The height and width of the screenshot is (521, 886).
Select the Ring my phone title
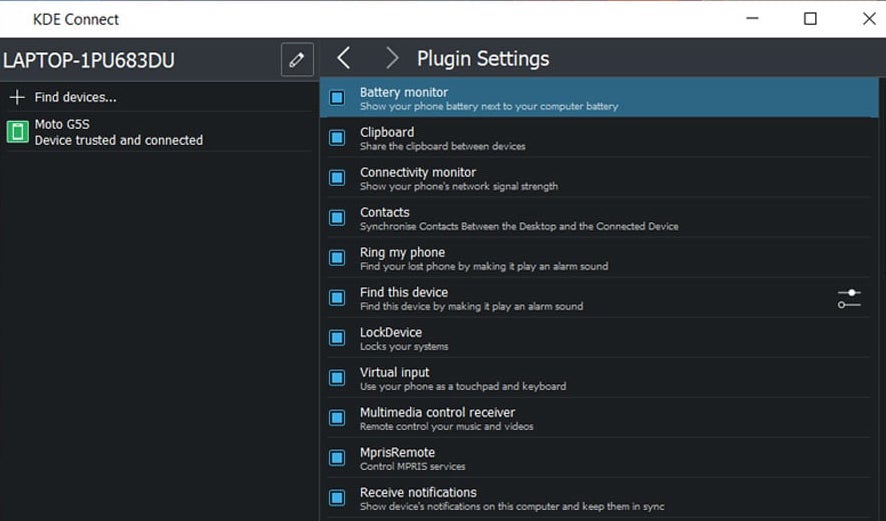[x=402, y=253]
